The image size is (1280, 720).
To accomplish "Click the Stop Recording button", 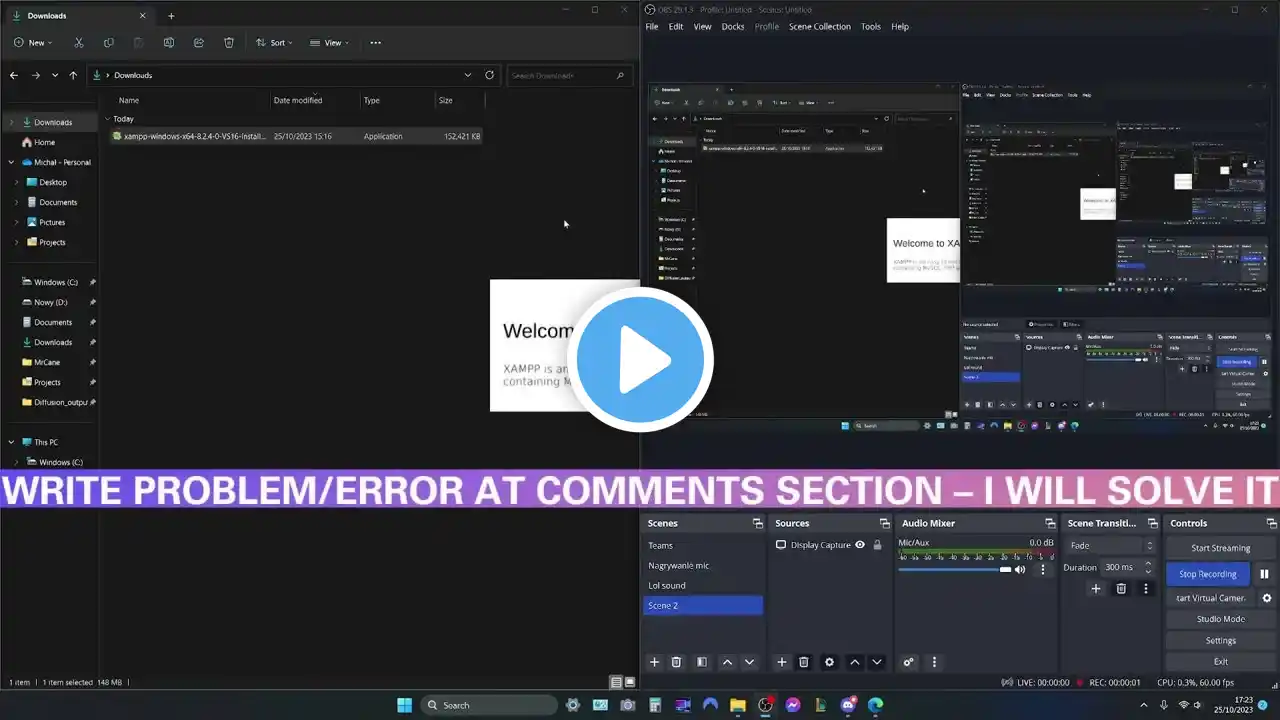I will (1208, 574).
